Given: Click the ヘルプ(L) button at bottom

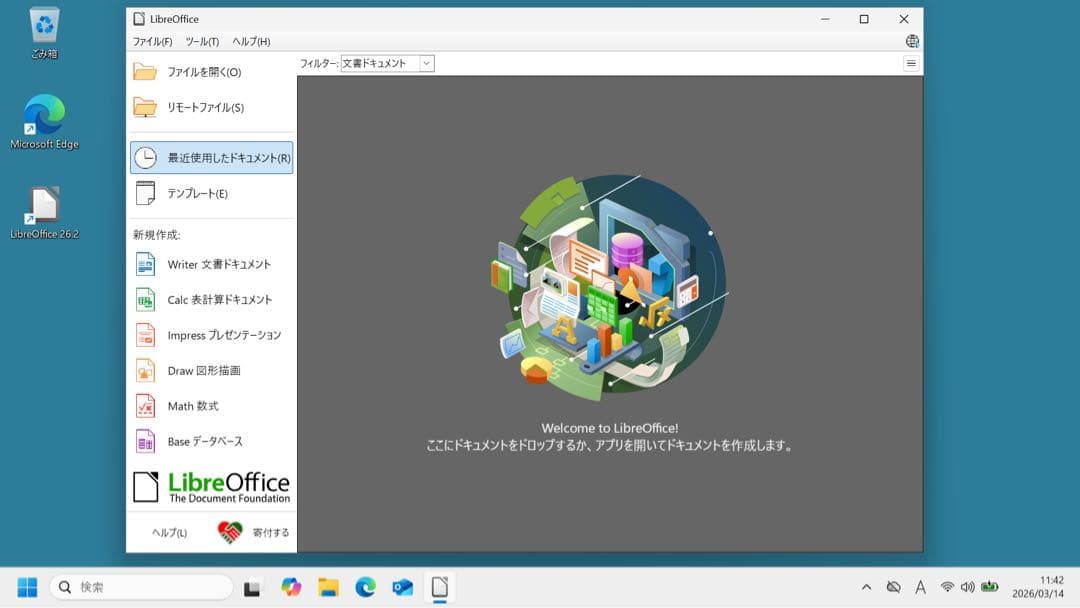Looking at the screenshot, I should (x=169, y=532).
